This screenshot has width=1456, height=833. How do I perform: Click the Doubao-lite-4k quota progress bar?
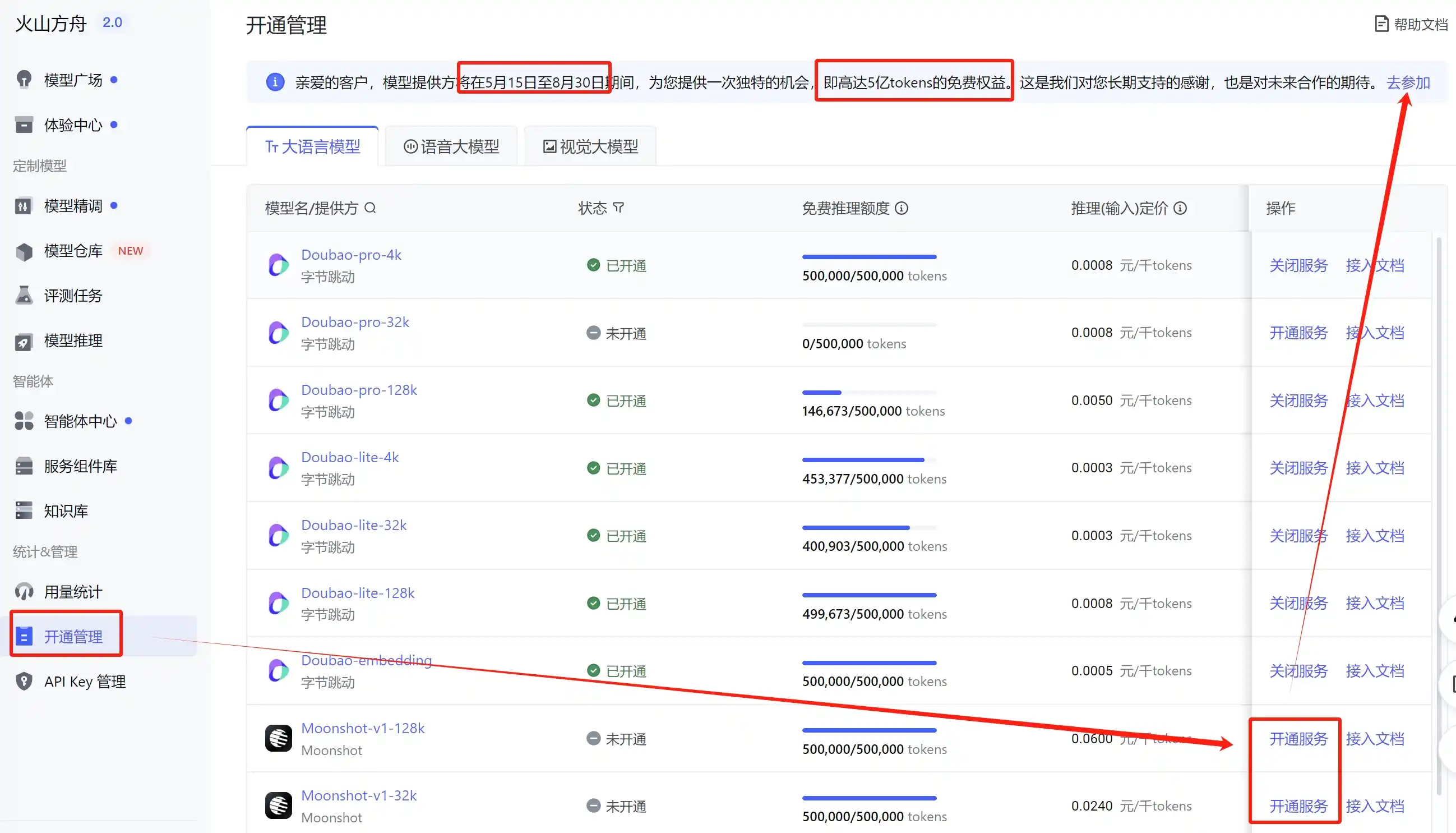(x=870, y=460)
